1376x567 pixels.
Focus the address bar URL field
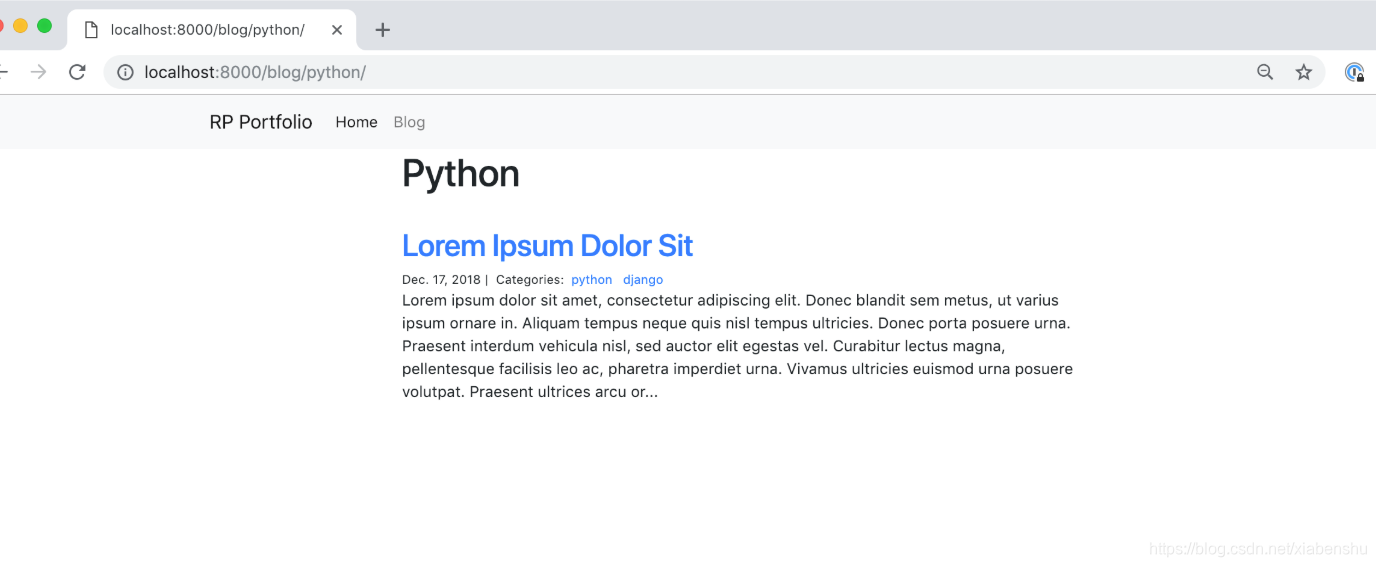point(690,72)
